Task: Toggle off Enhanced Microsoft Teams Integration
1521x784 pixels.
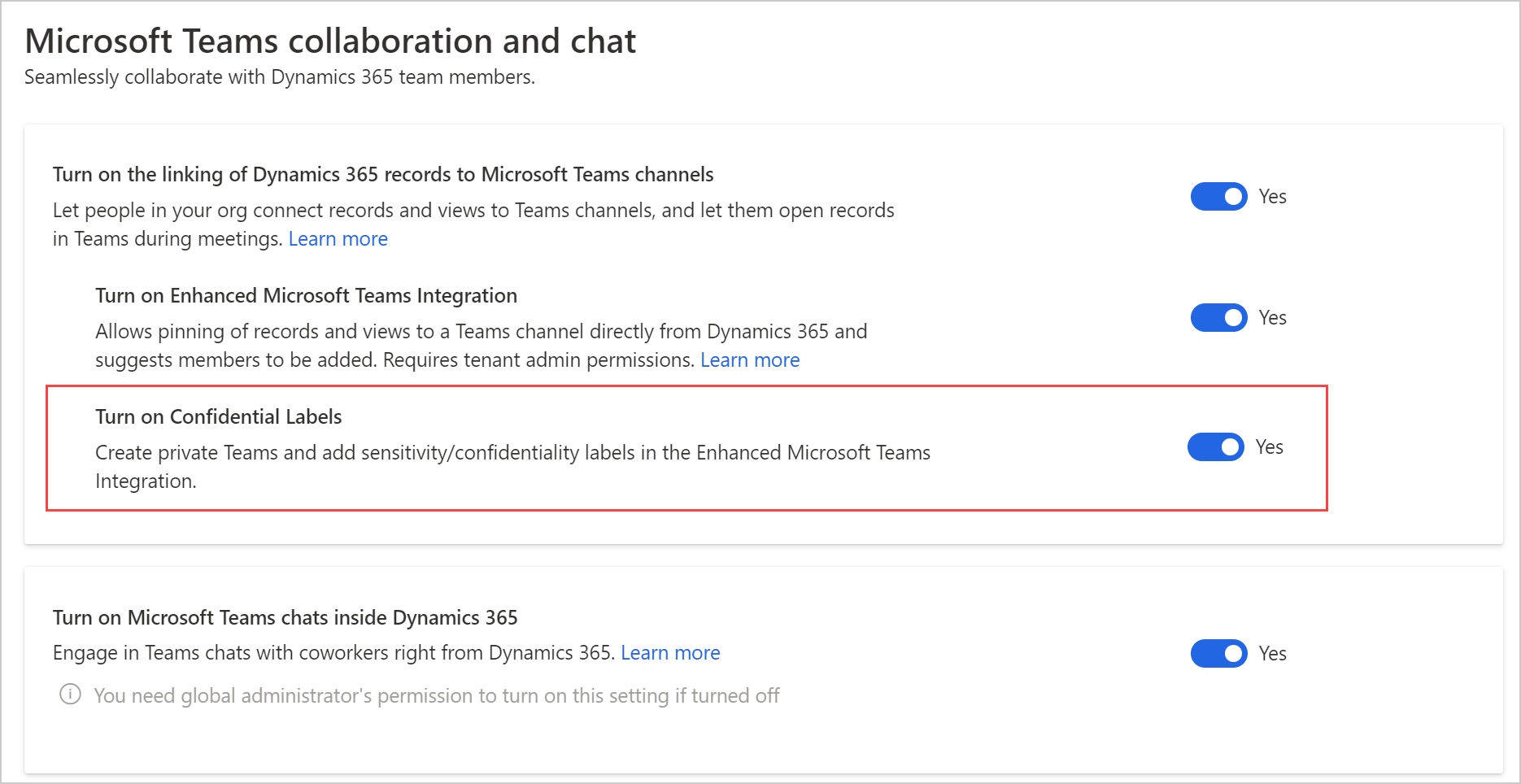Action: click(1218, 317)
